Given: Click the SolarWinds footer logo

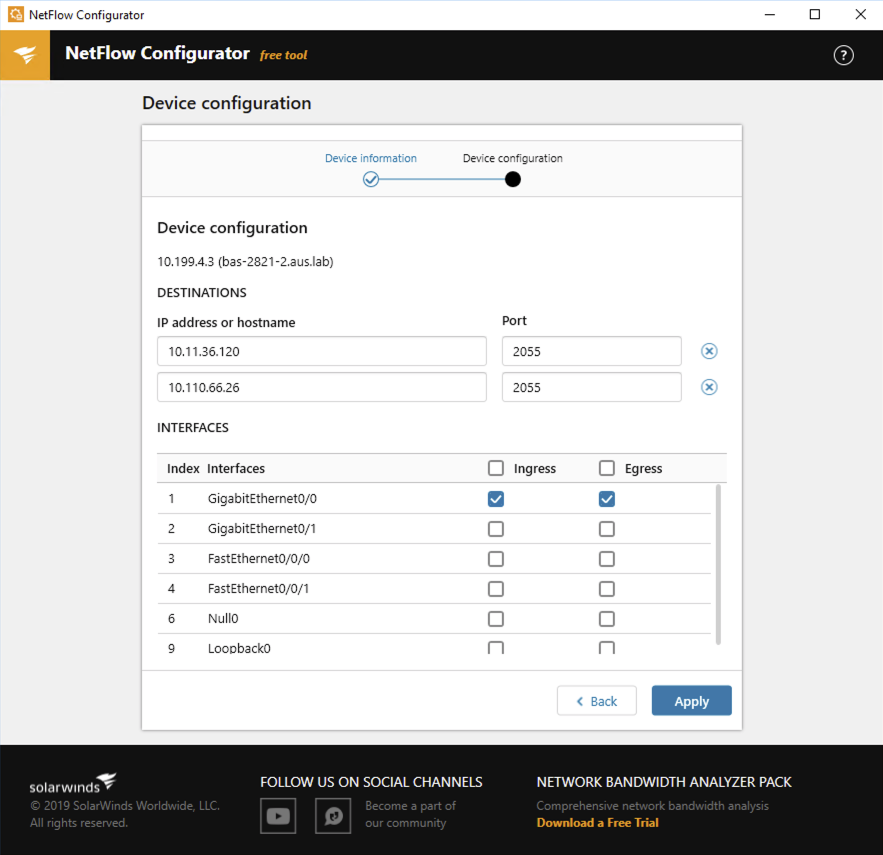Looking at the screenshot, I should click(x=73, y=783).
